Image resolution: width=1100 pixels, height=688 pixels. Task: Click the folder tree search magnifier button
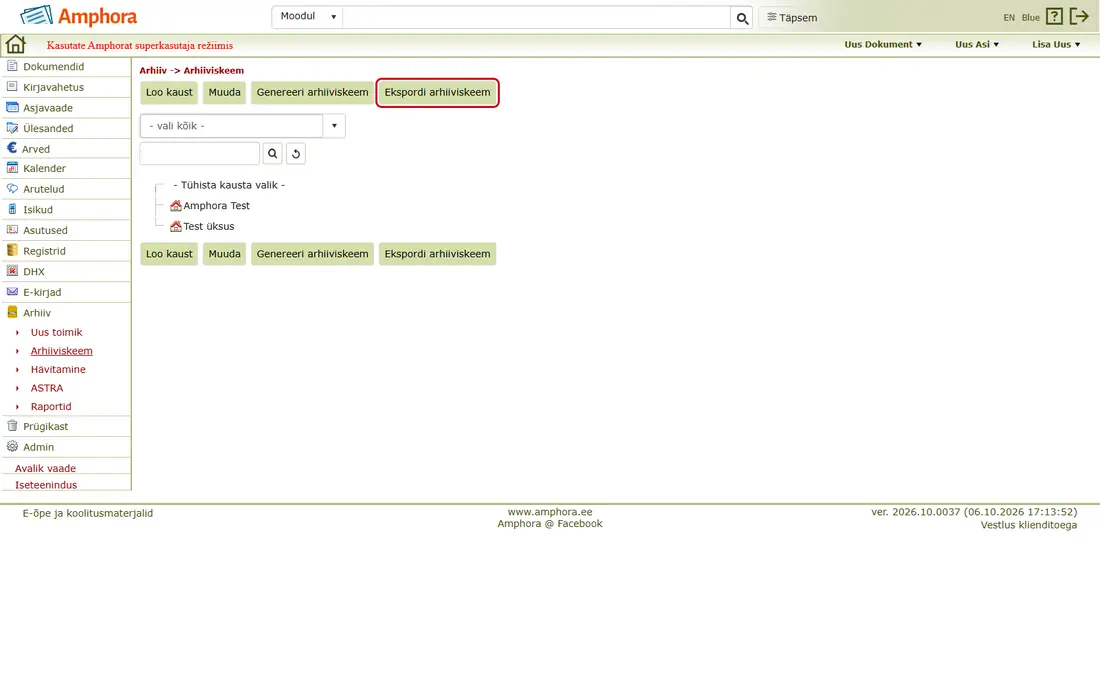[x=272, y=154]
